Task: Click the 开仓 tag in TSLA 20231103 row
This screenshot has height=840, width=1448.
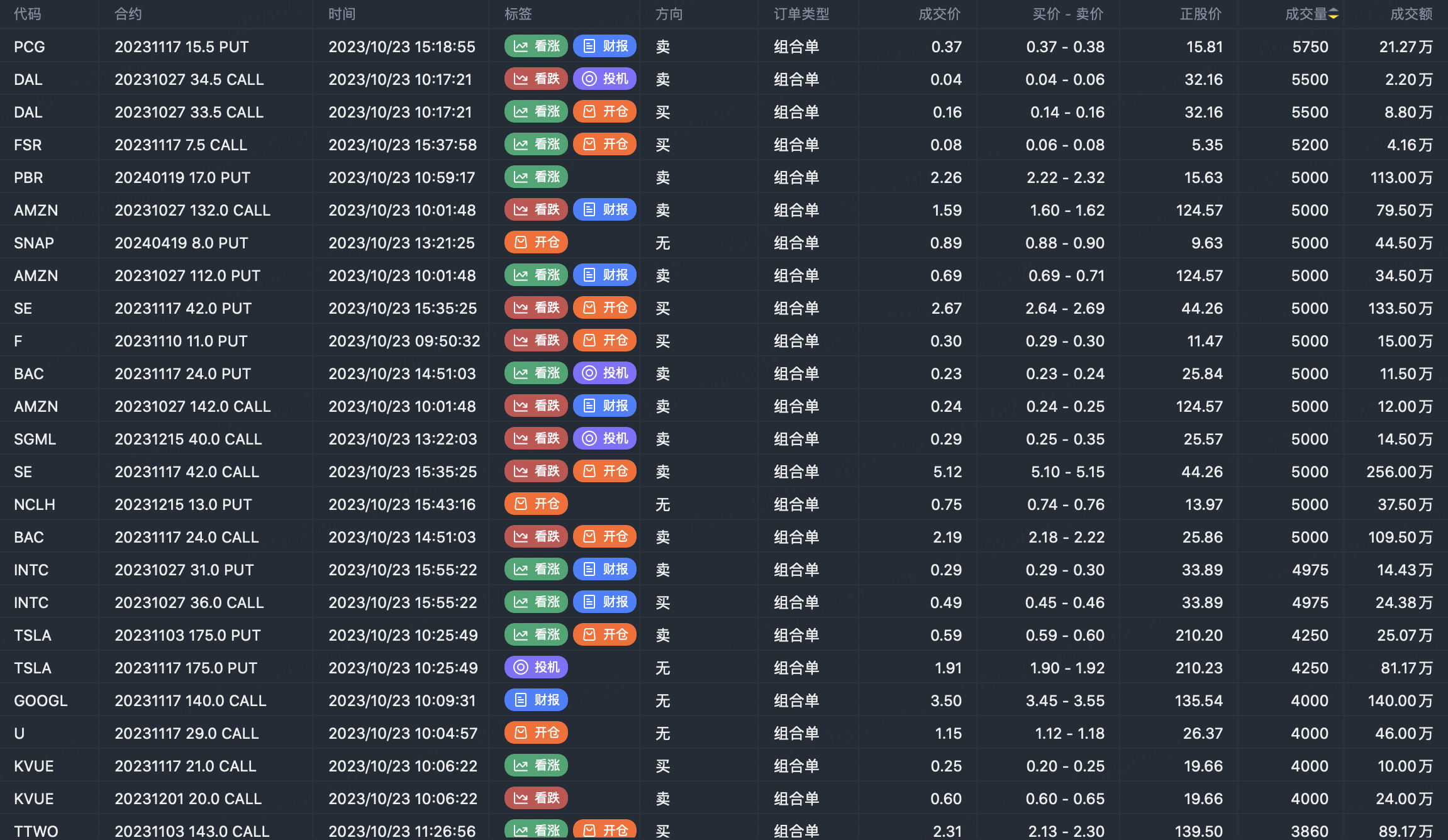Action: point(604,634)
